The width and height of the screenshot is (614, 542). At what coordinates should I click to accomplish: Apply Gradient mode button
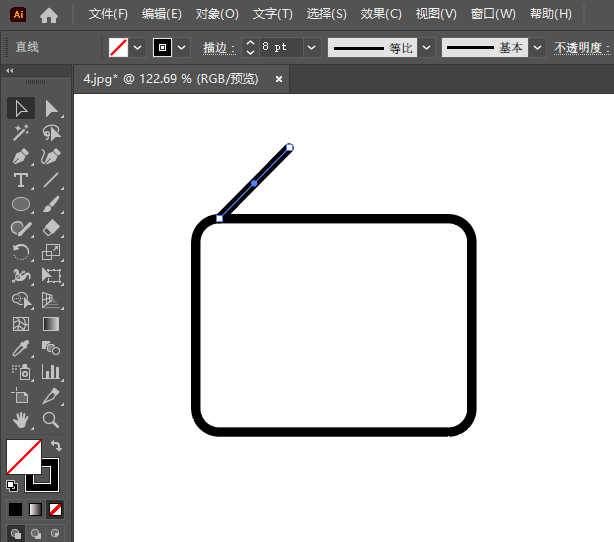pyautogui.click(x=35, y=510)
